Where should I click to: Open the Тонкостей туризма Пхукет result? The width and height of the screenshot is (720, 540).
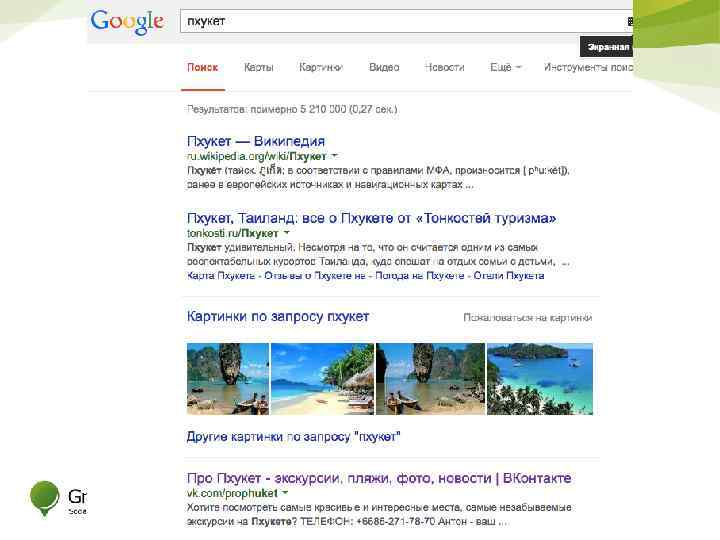click(x=371, y=218)
